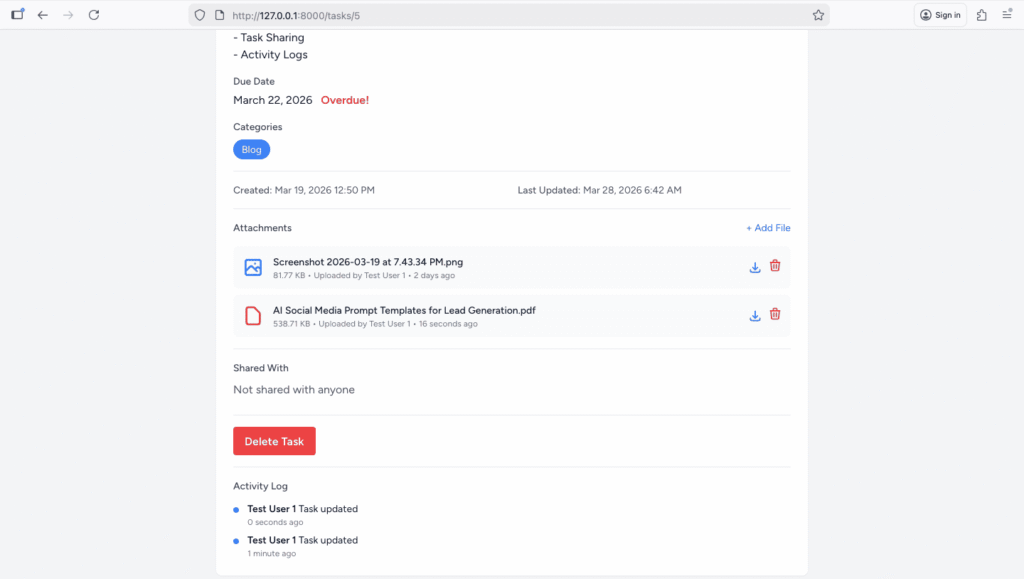Open the browser extensions menu

tap(981, 15)
